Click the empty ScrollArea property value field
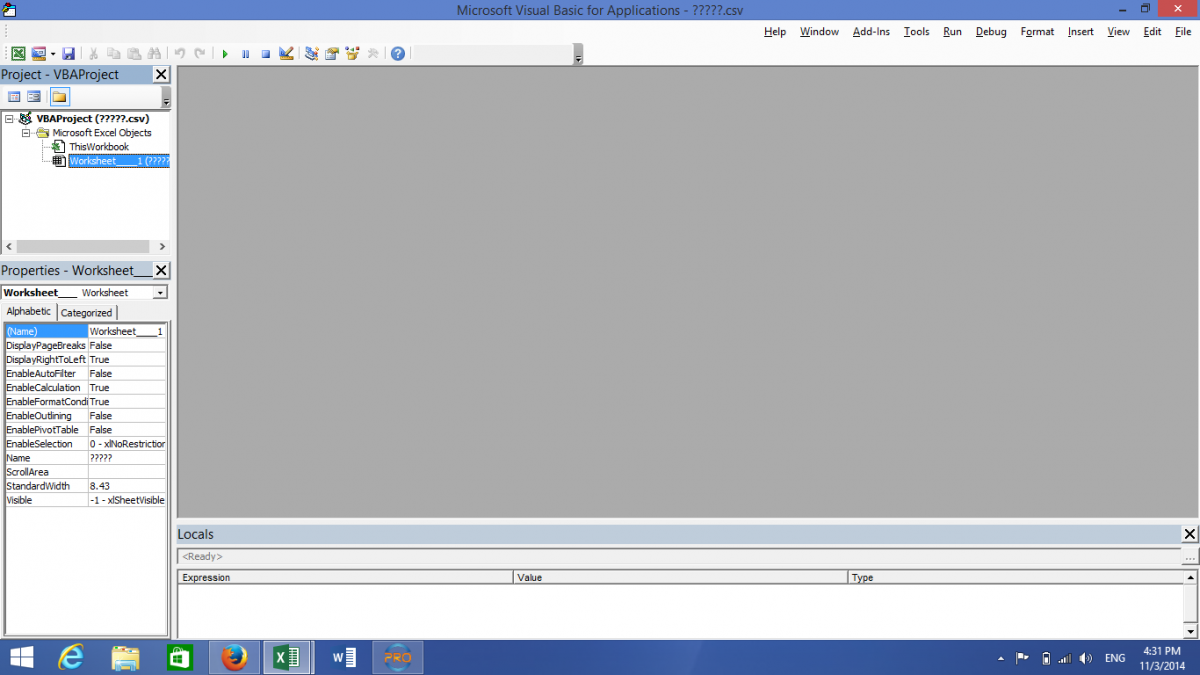The width and height of the screenshot is (1200, 675). pos(127,472)
